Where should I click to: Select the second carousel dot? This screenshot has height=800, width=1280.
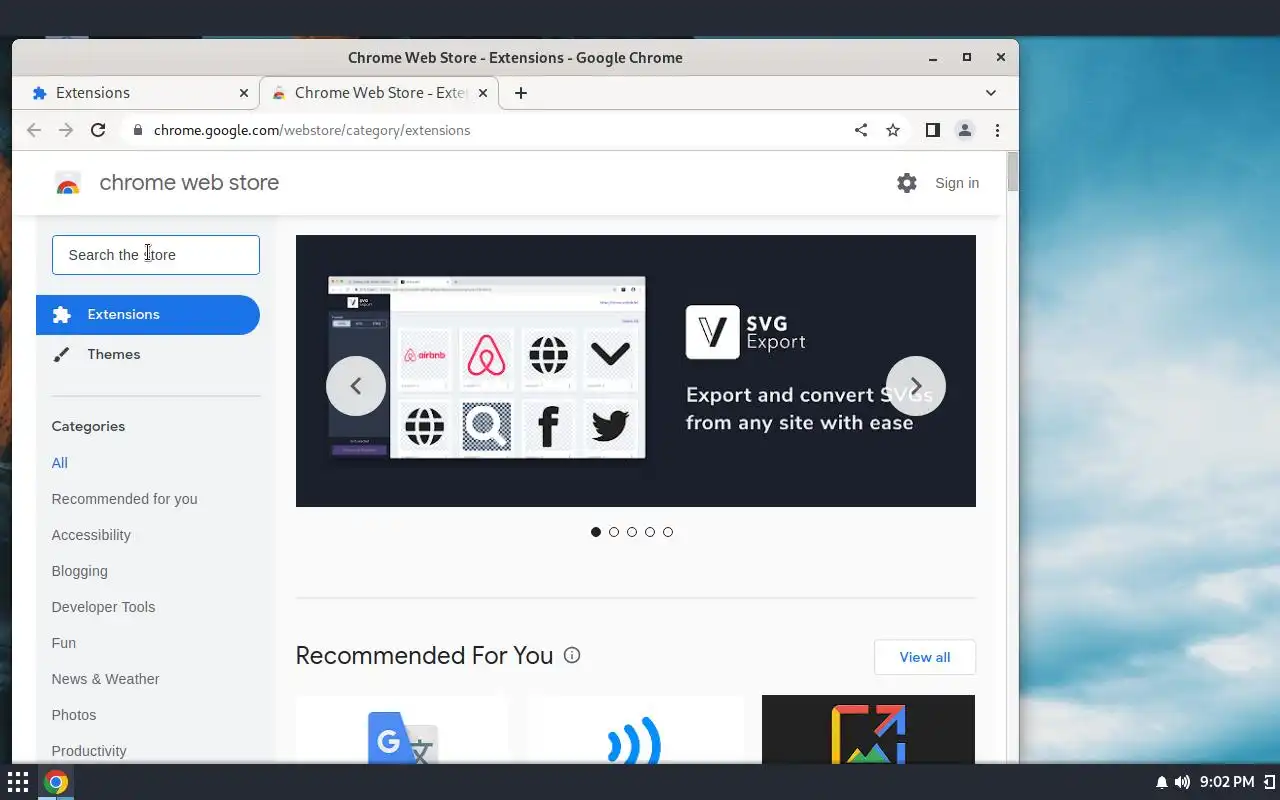tap(614, 532)
